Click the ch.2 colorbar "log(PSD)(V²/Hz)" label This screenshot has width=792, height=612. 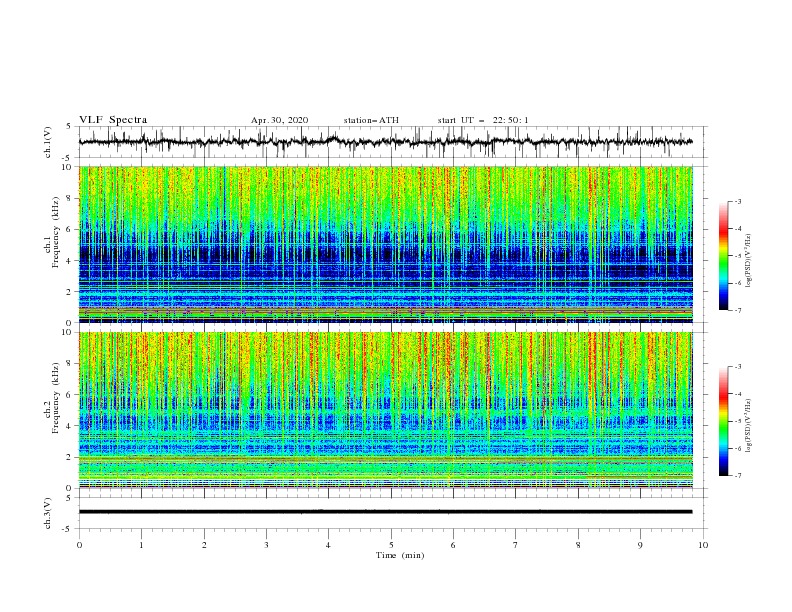(x=749, y=425)
